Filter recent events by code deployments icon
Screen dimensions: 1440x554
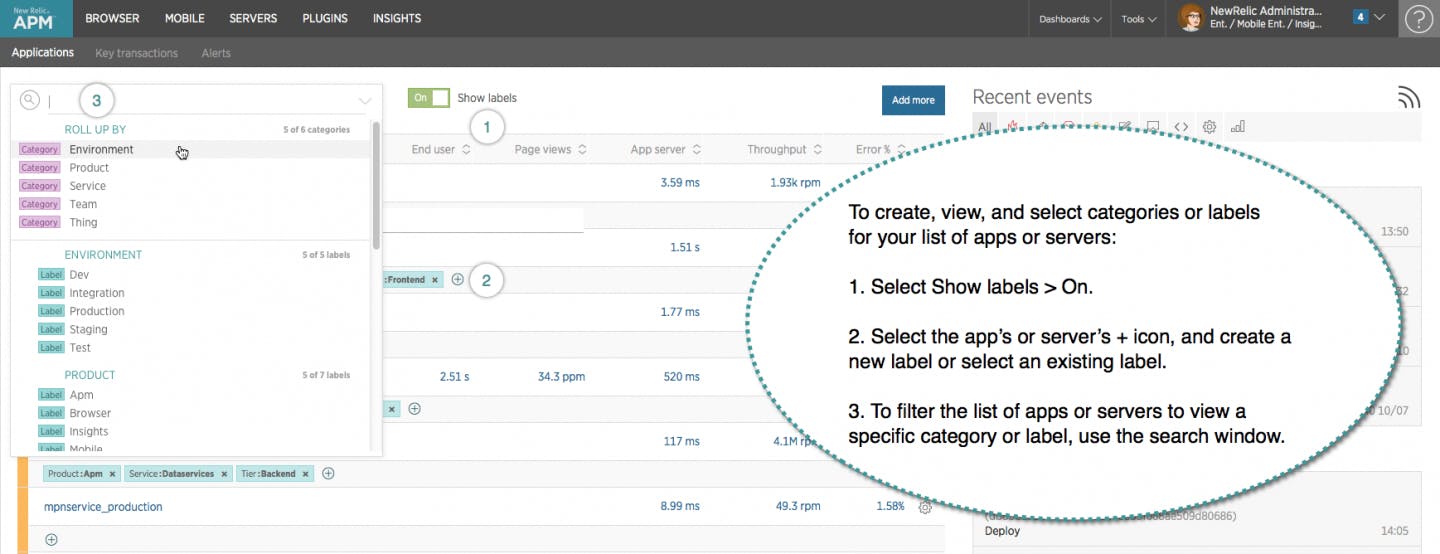(x=1181, y=127)
